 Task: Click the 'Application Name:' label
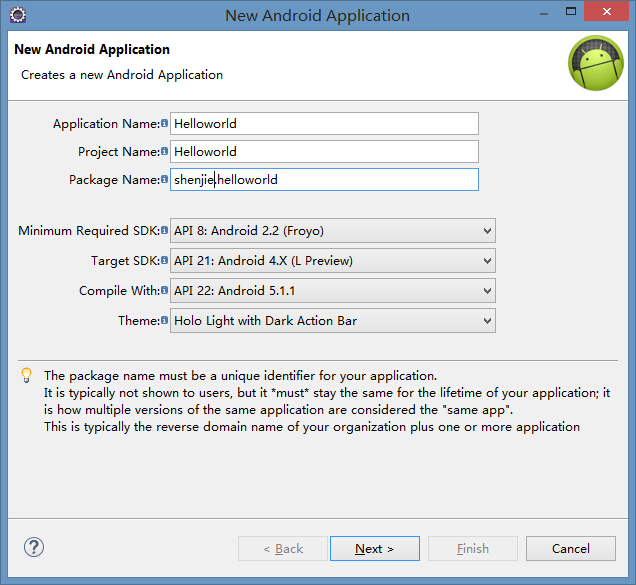106,123
